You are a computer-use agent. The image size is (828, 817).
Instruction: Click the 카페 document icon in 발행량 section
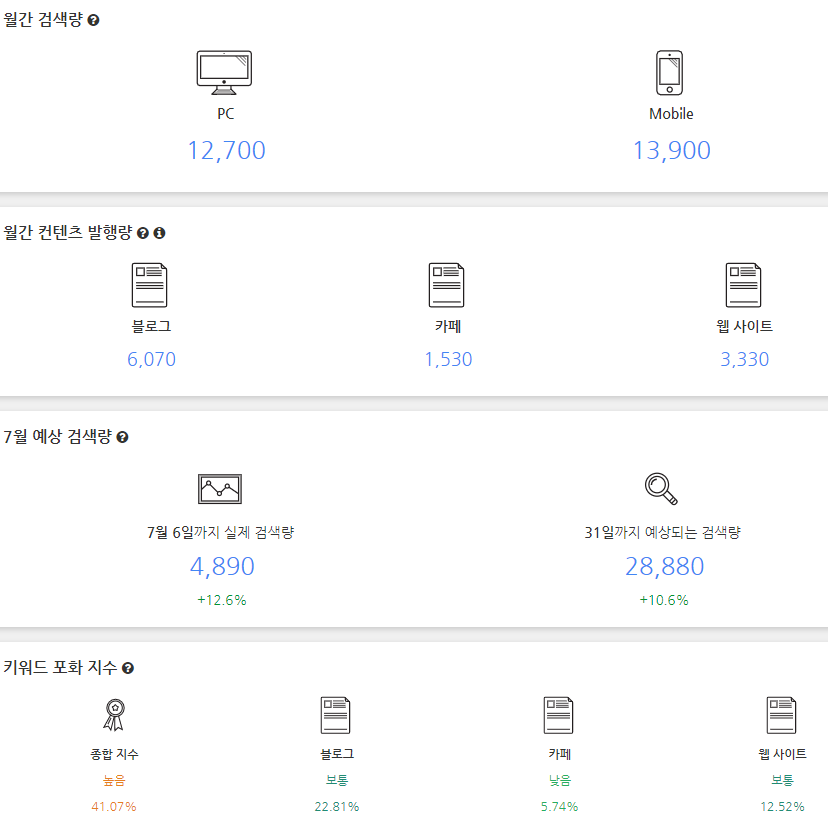tap(447, 285)
